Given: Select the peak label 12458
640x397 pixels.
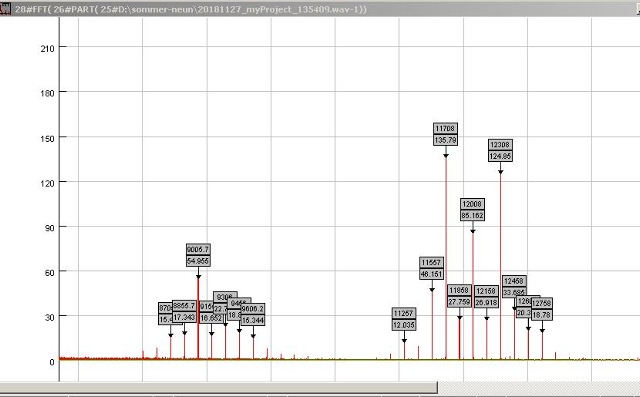Looking at the screenshot, I should [514, 286].
